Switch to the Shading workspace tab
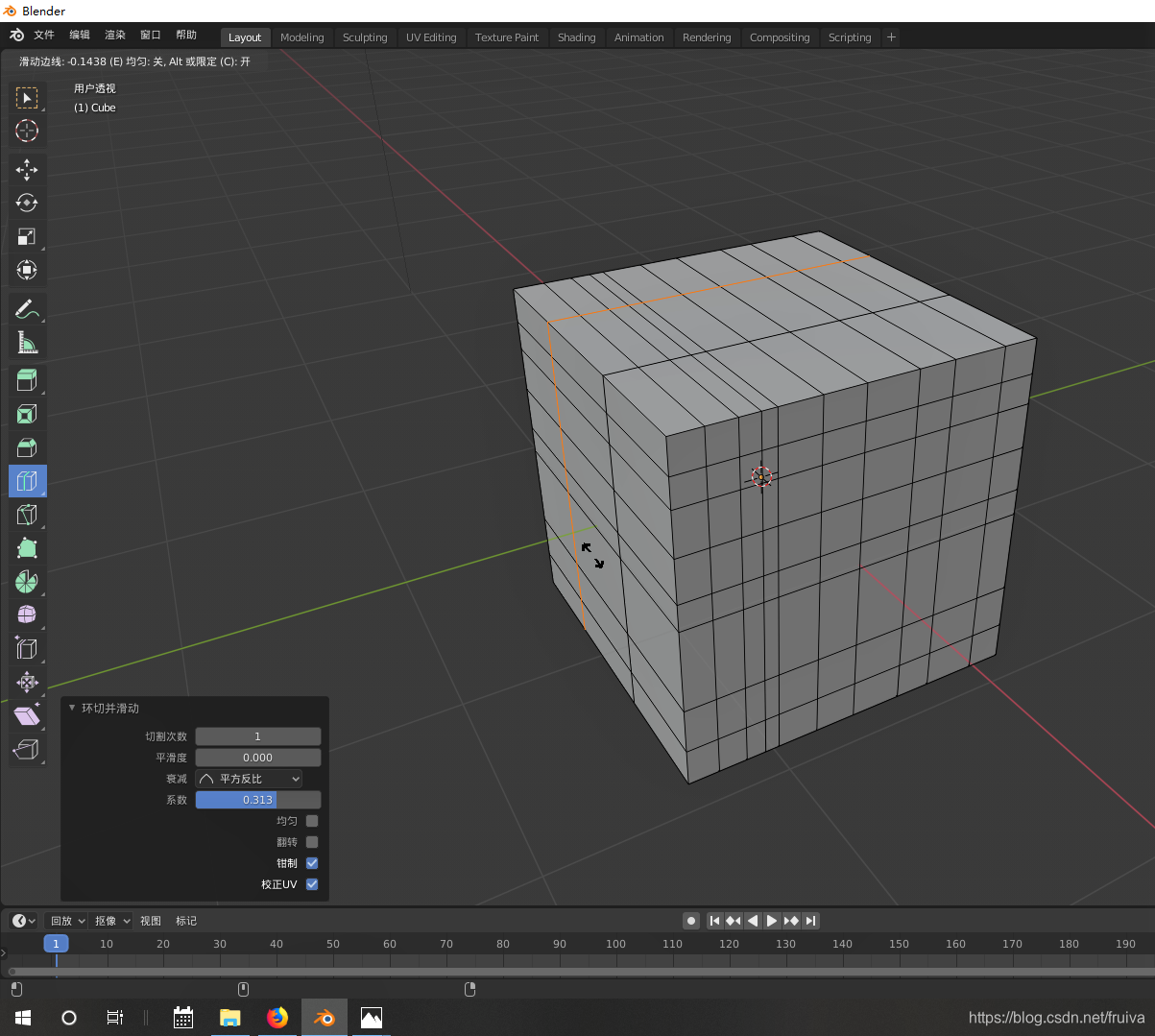This screenshot has height=1036, width=1155. point(577,37)
